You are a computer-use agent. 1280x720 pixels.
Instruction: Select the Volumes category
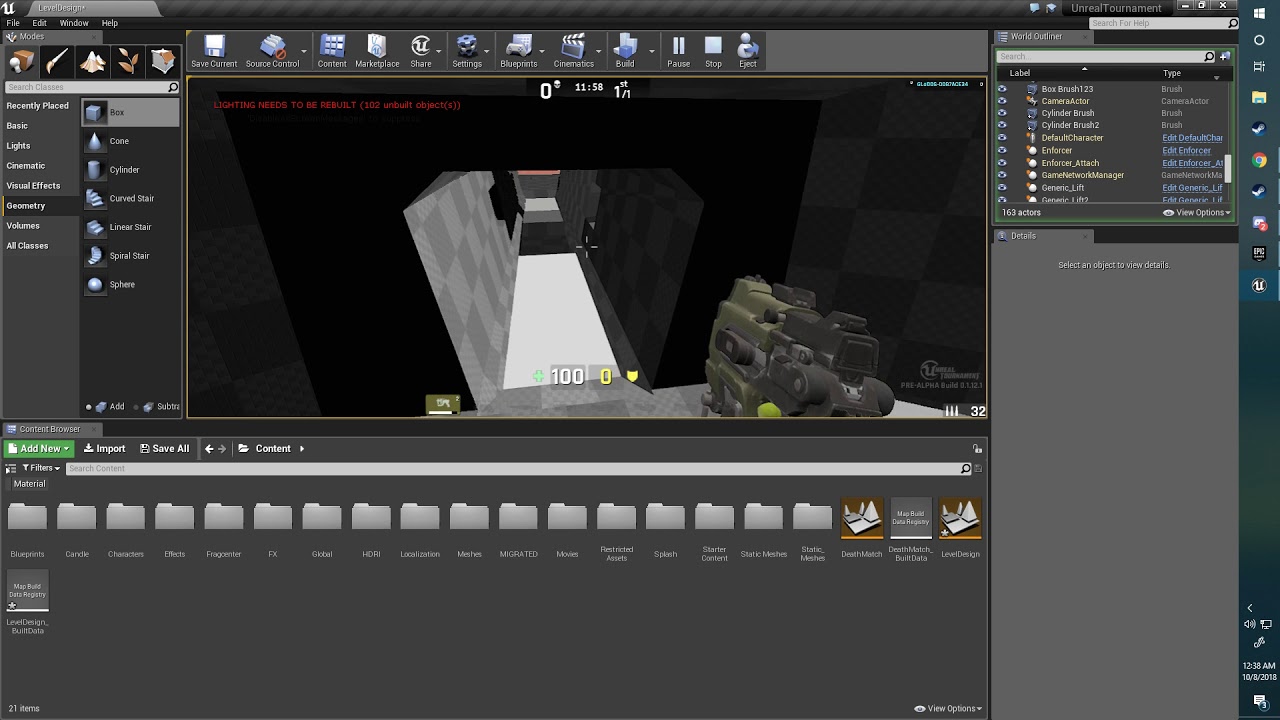click(23, 226)
